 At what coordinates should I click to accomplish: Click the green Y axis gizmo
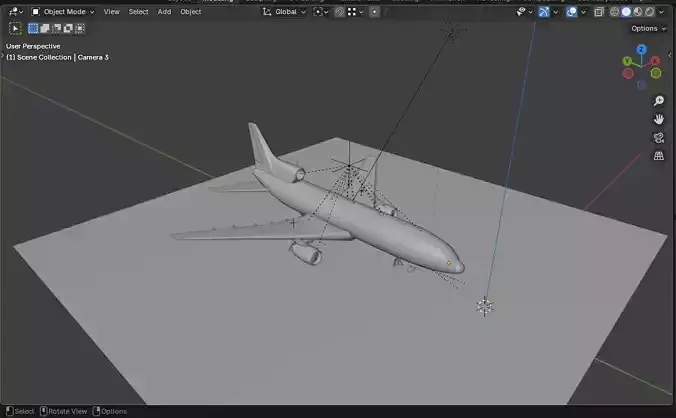pyautogui.click(x=627, y=61)
